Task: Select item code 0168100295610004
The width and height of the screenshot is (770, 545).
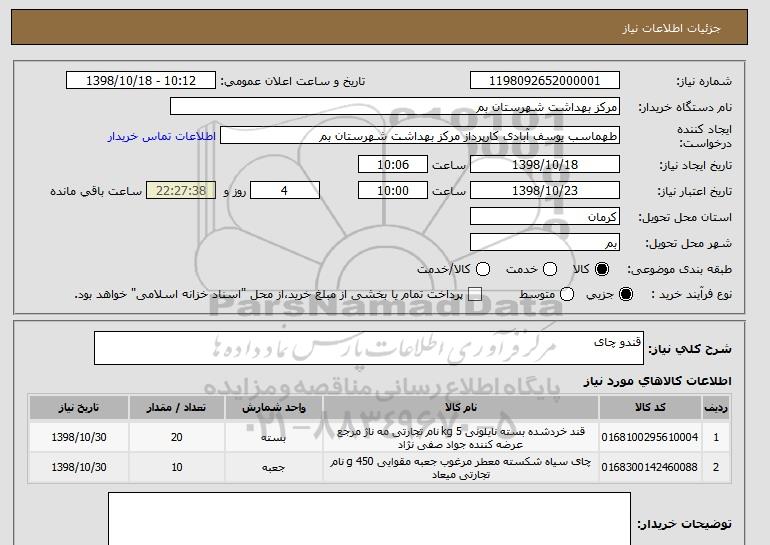Action: click(x=650, y=437)
